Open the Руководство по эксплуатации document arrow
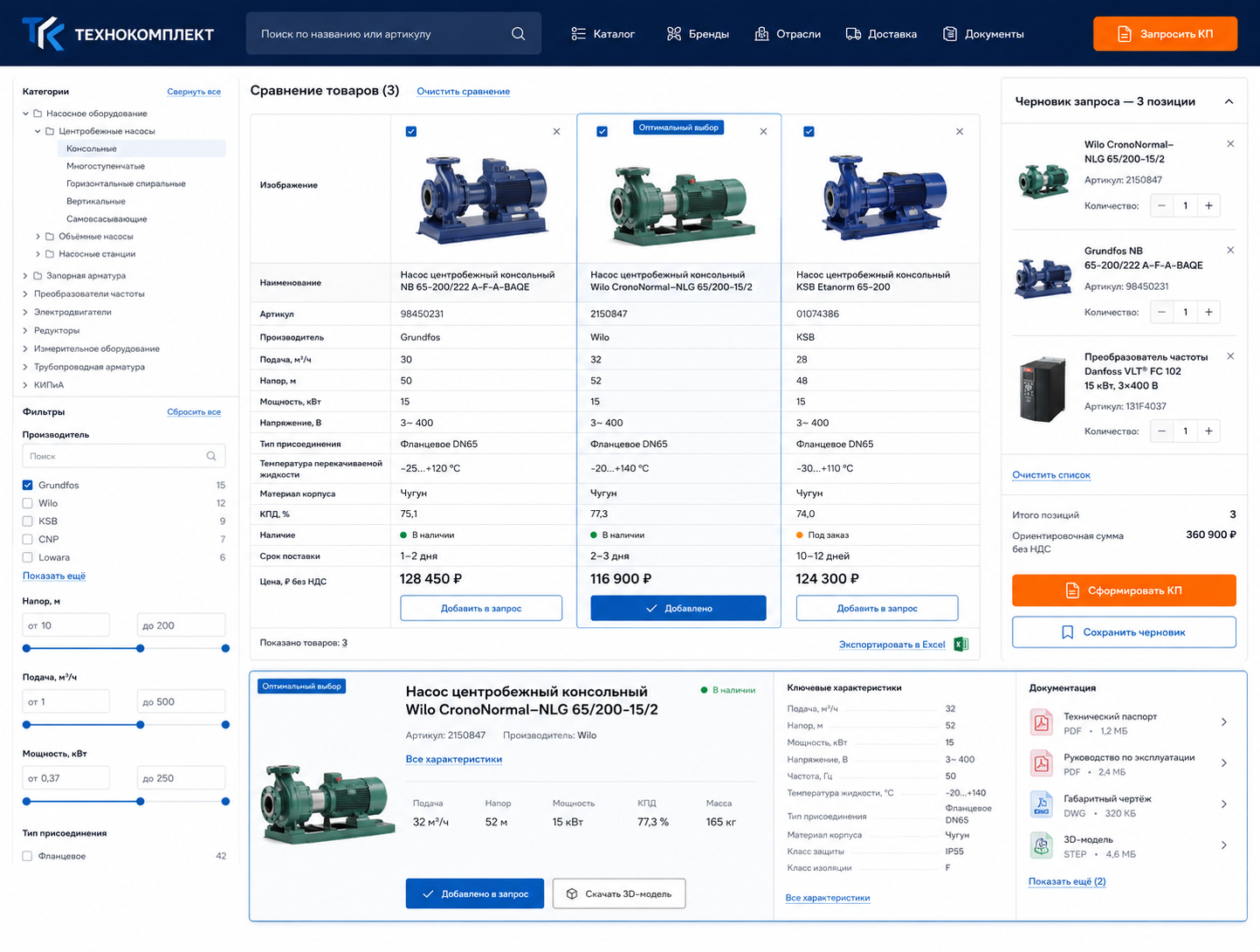This screenshot has height=952, width=1260. click(1224, 763)
